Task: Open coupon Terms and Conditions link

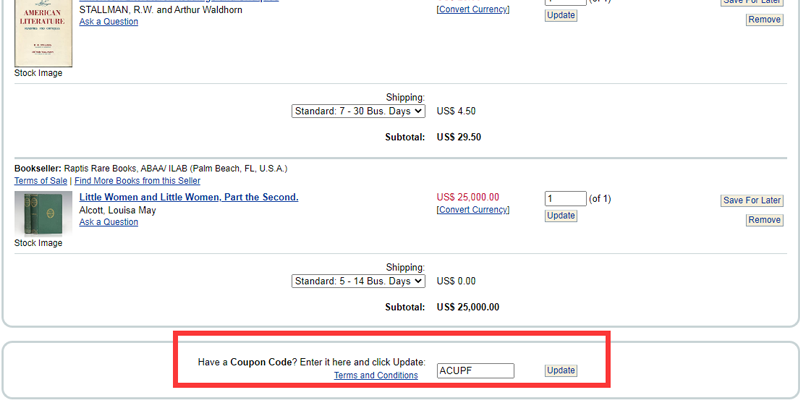Action: point(376,376)
